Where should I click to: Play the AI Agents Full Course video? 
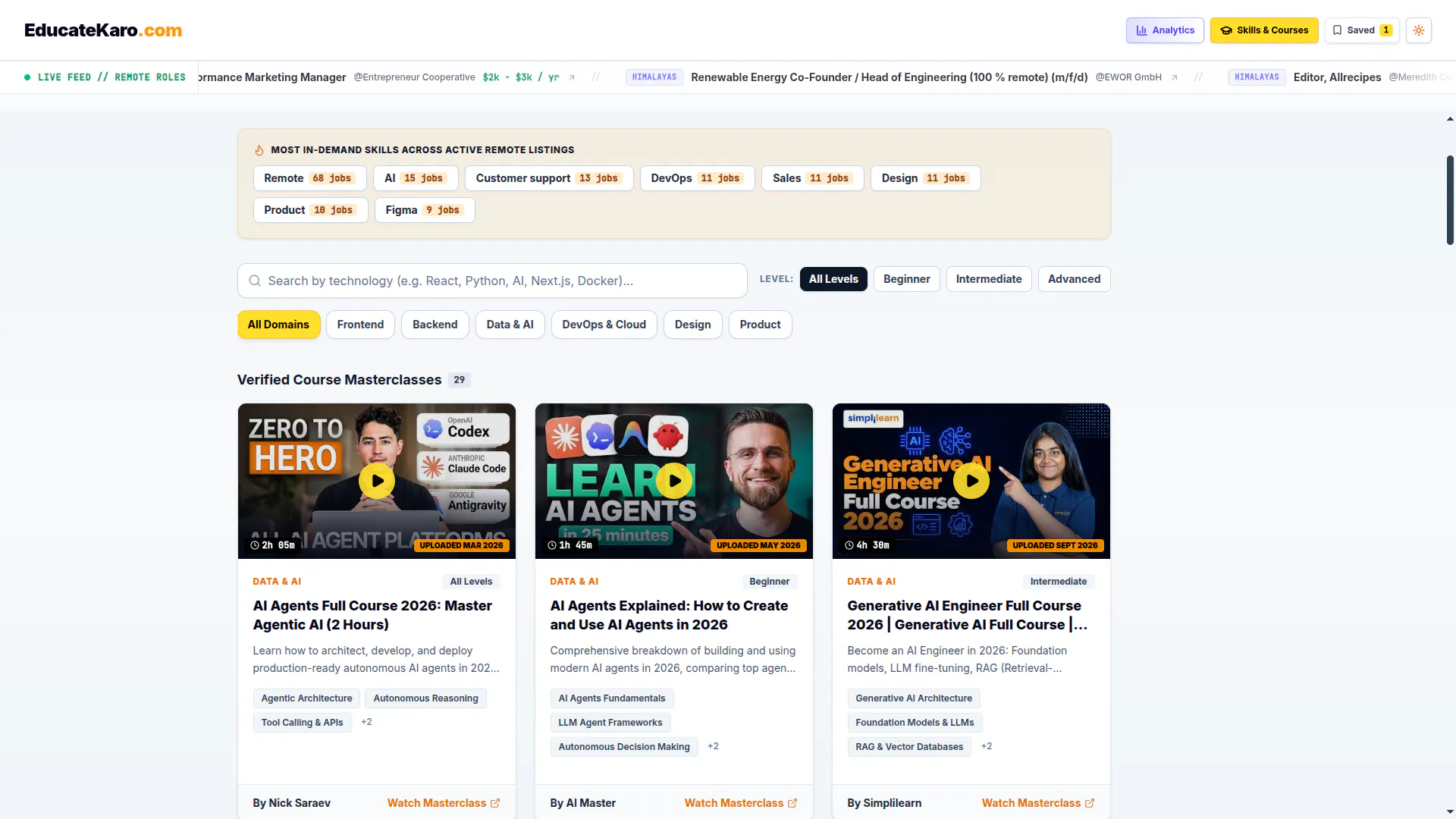377,481
